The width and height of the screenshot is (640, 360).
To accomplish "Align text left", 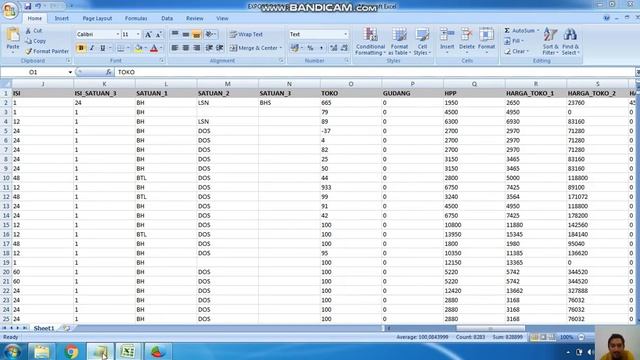I will [175, 48].
